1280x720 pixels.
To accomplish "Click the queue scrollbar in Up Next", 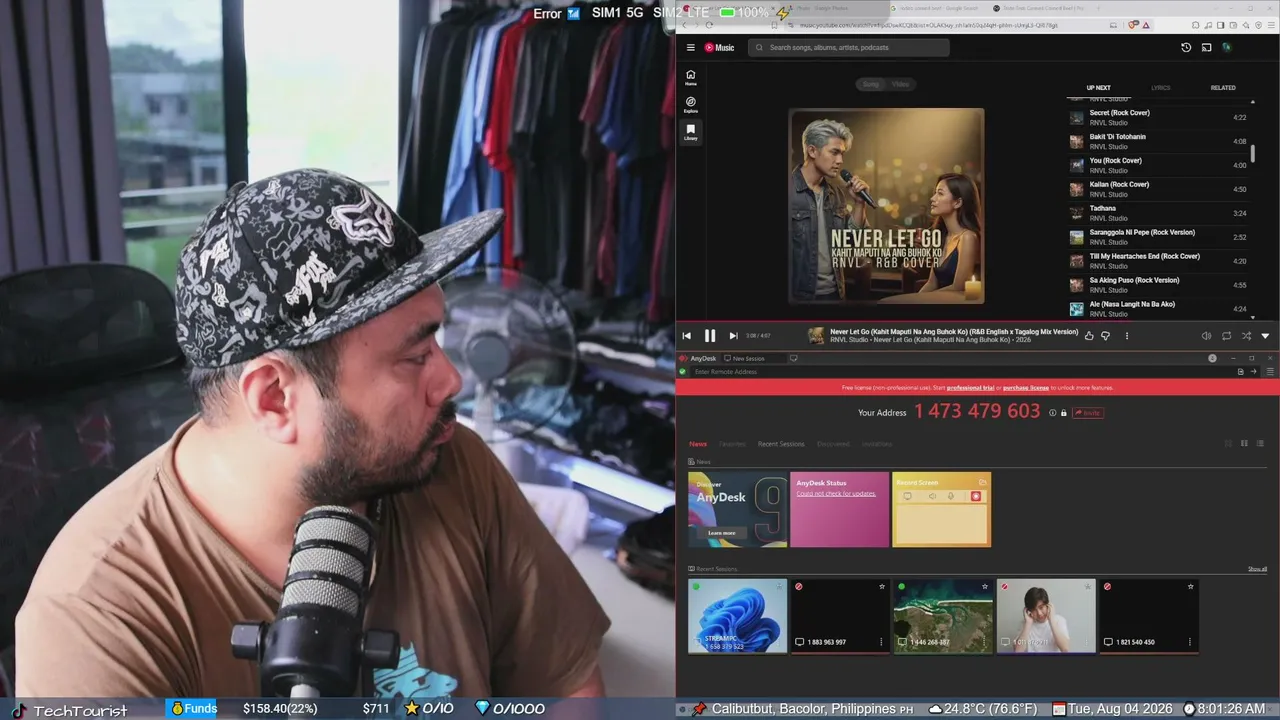I will click(x=1253, y=152).
